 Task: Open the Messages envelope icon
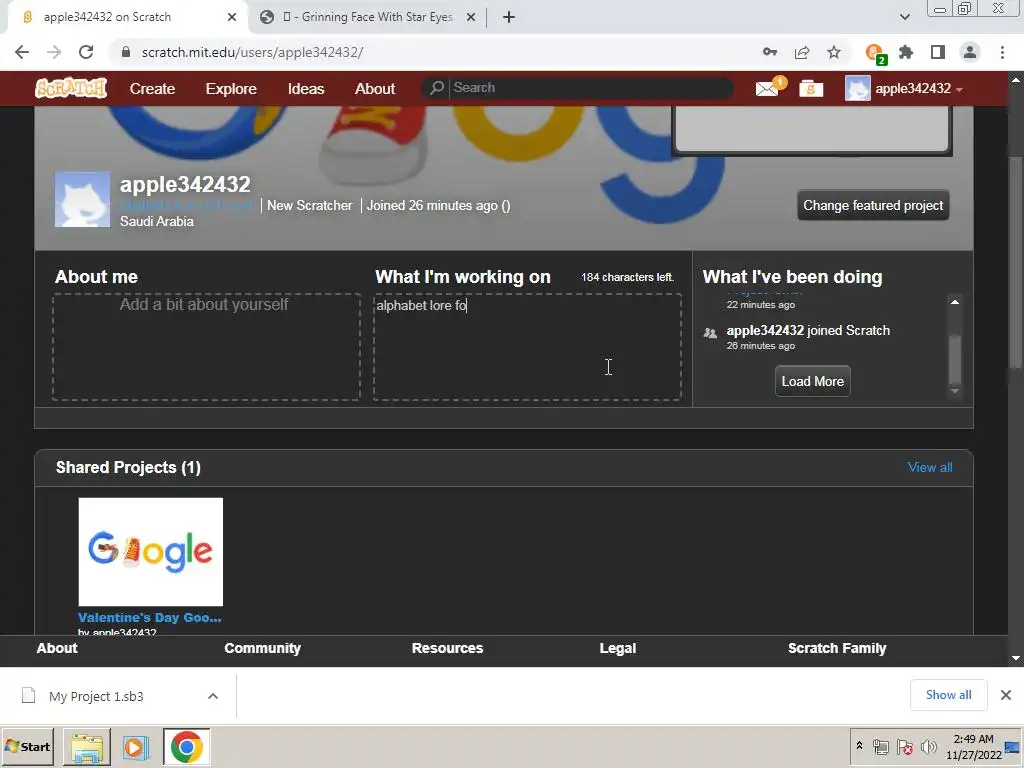tap(767, 88)
